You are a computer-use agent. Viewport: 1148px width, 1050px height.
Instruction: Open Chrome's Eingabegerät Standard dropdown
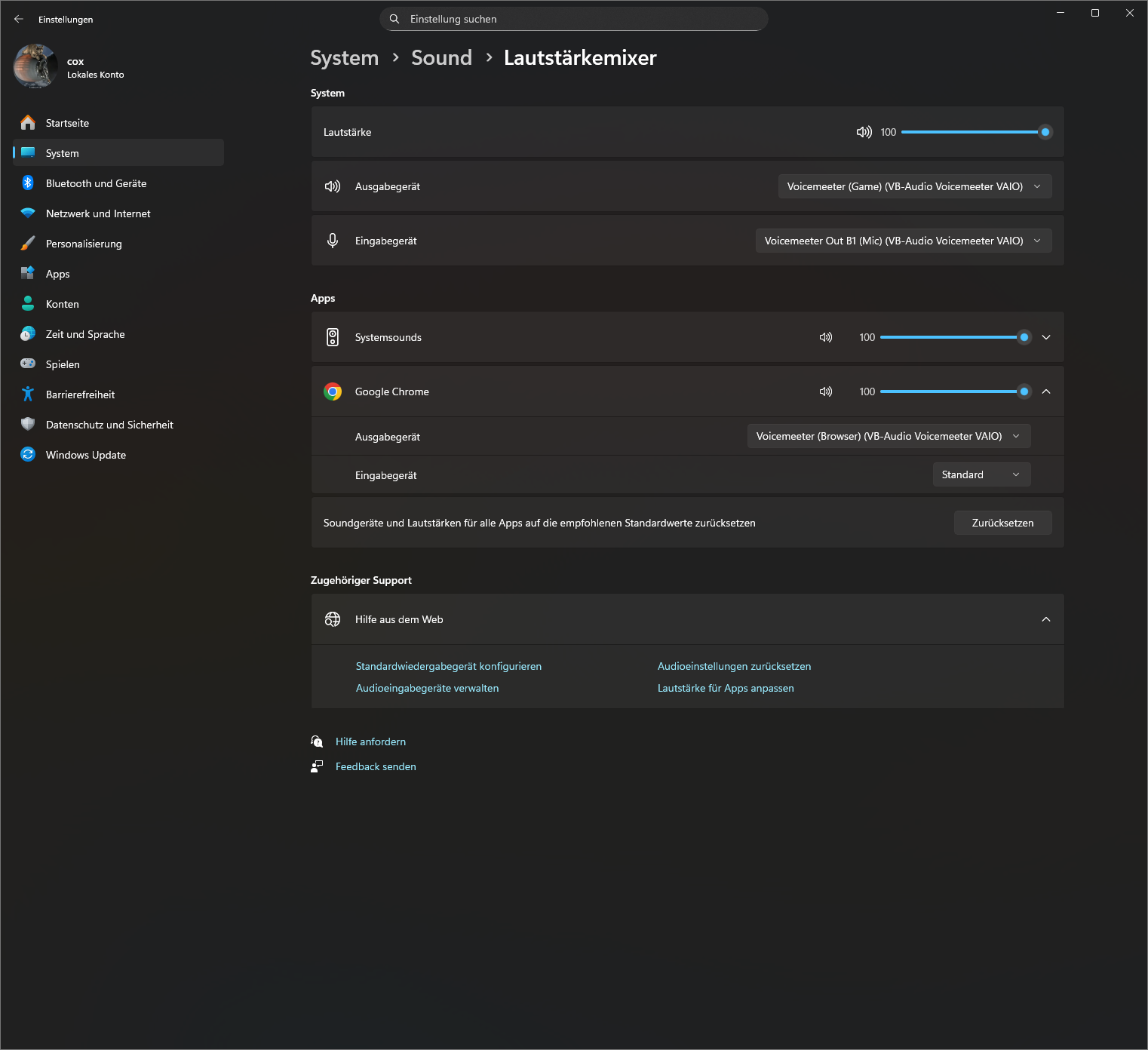click(x=981, y=474)
